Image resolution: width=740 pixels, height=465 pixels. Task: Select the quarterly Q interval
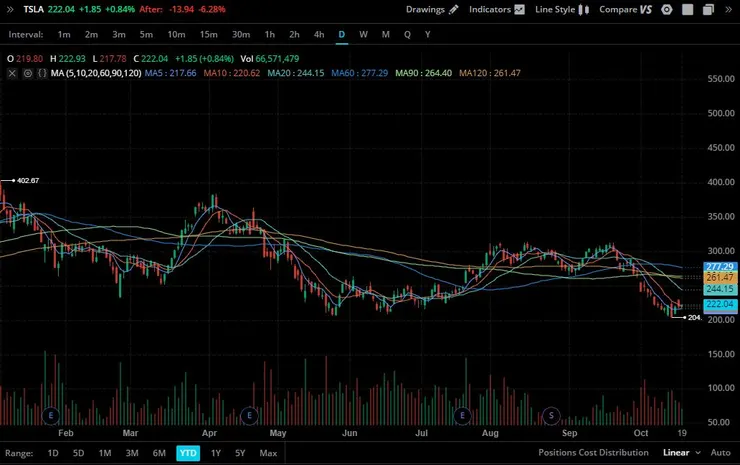point(407,34)
